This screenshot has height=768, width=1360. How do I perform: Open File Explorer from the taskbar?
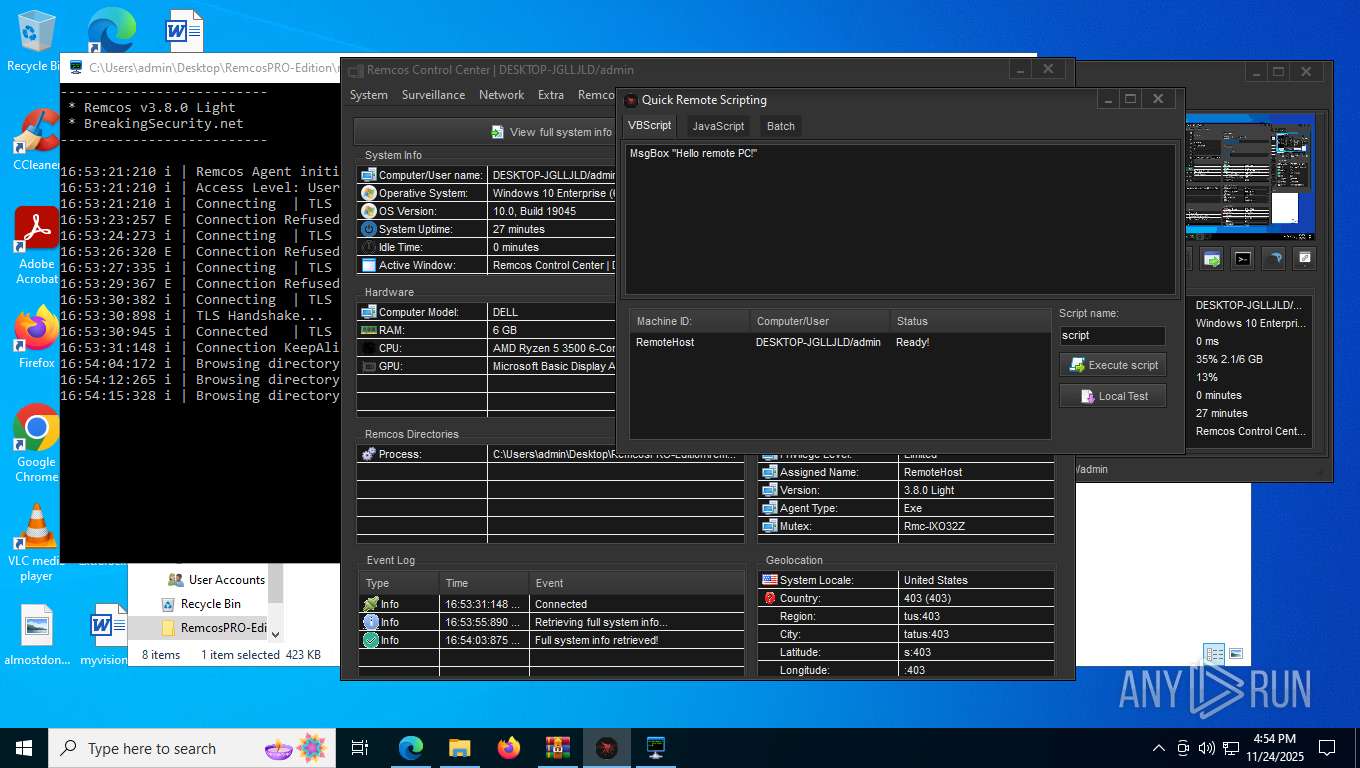(460, 747)
